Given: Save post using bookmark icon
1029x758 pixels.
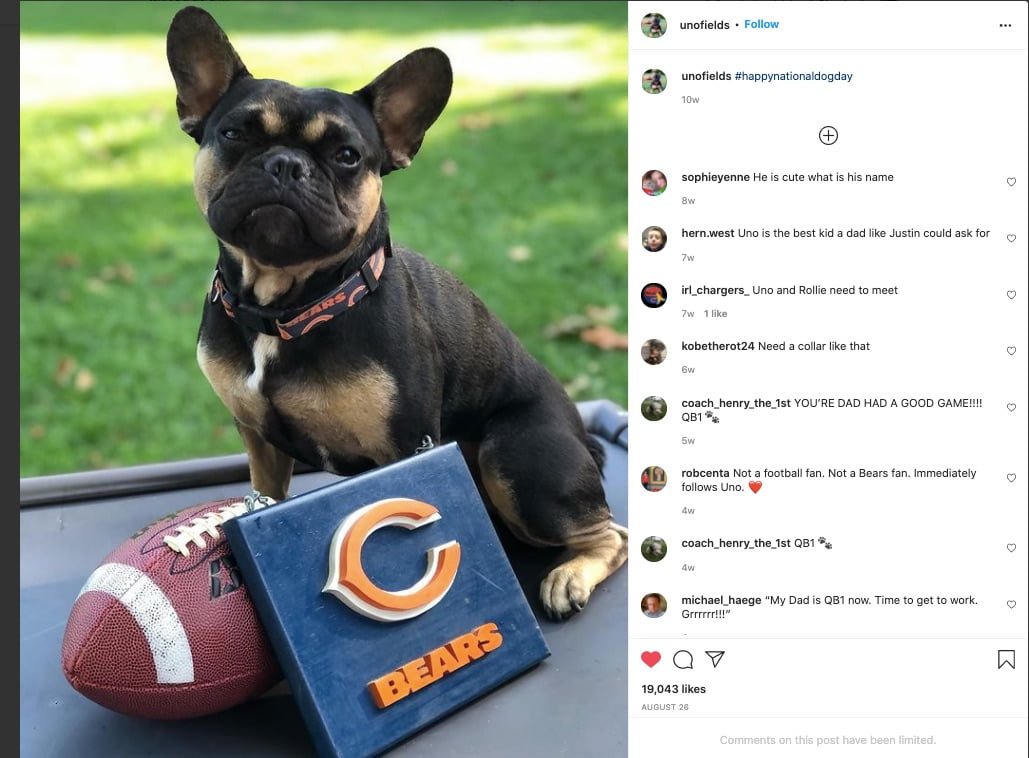Looking at the screenshot, I should pyautogui.click(x=1006, y=659).
